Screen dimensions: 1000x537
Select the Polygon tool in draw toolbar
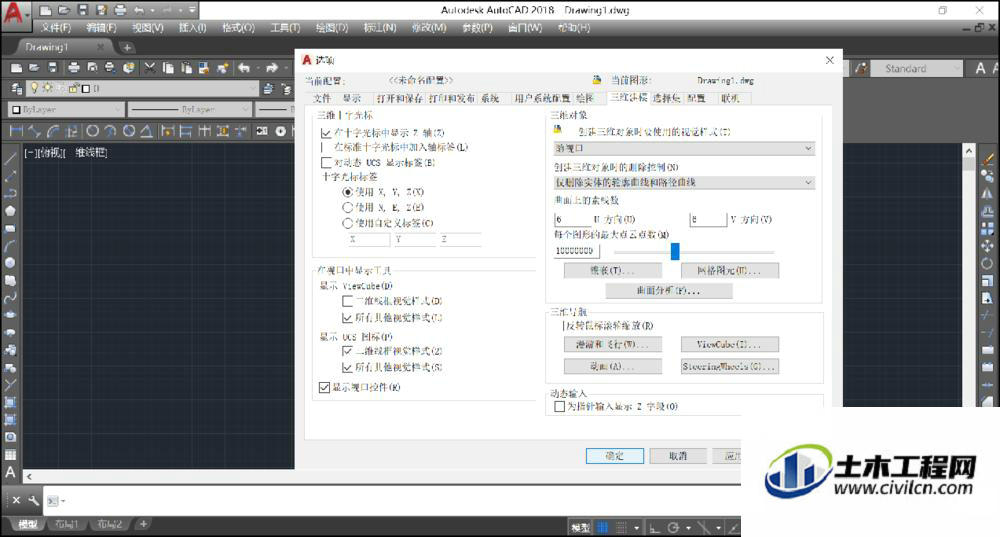pyautogui.click(x=10, y=210)
